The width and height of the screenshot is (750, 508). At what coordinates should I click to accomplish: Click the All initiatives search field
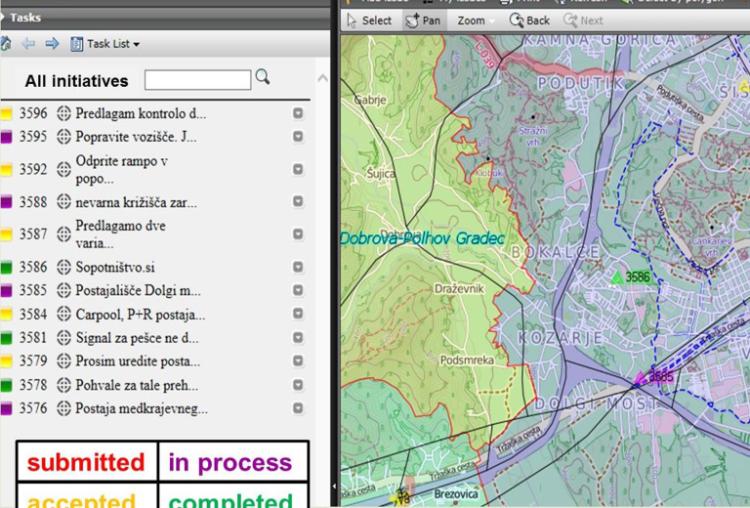197,80
